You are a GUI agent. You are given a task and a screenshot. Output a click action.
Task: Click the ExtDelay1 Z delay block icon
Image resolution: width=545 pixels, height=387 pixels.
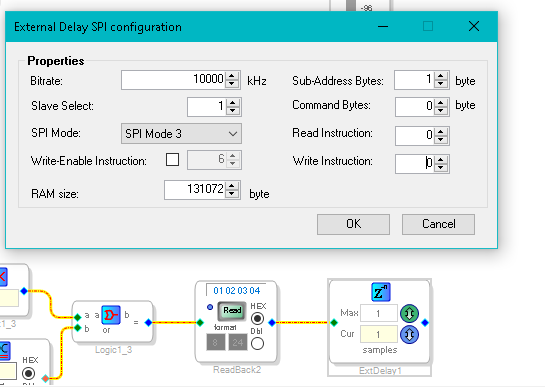(x=381, y=292)
